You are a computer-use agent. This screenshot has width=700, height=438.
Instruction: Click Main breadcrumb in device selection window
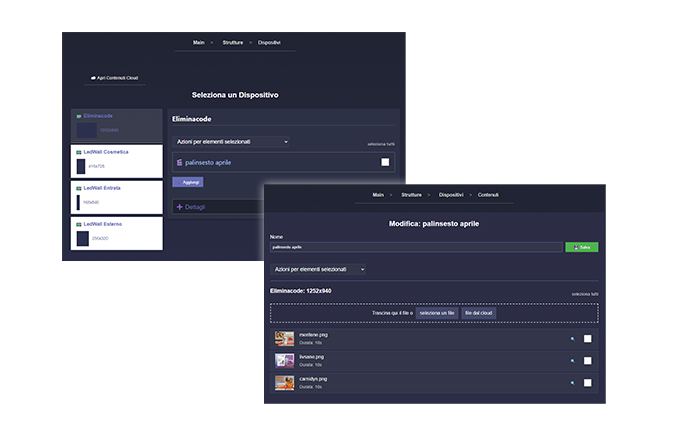[199, 42]
